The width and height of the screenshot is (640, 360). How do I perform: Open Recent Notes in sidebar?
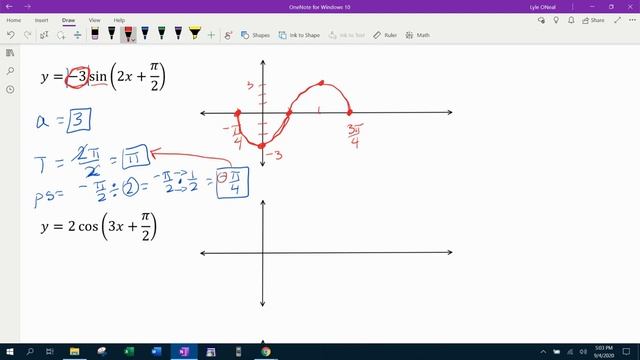click(x=10, y=89)
